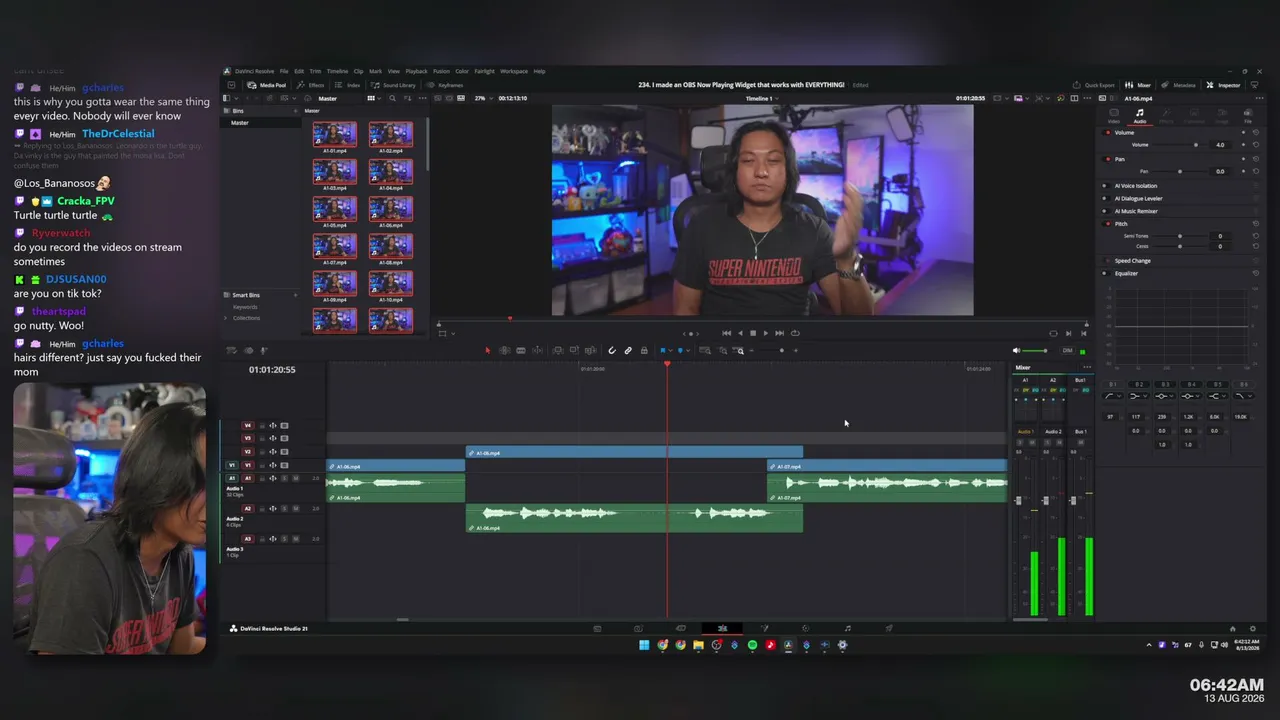Enable AI Dialogue Leveler
Viewport: 1280px width, 720px height.
pos(1105,198)
